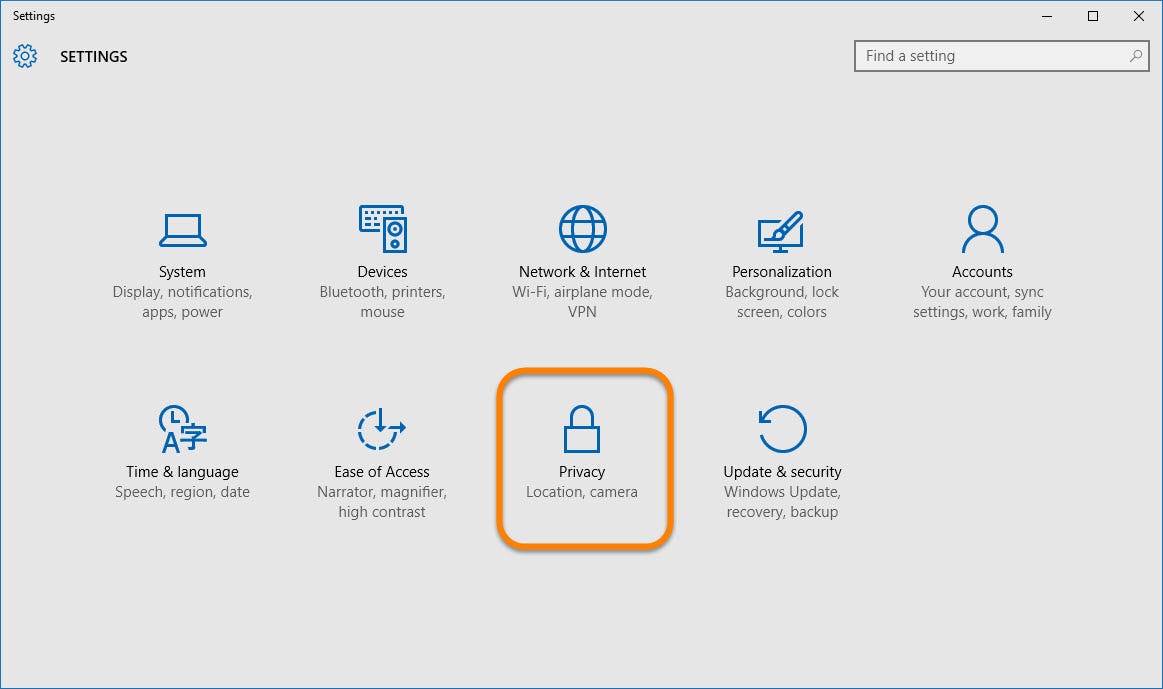Click the Settings gear icon
The image size is (1163, 689).
[x=25, y=56]
